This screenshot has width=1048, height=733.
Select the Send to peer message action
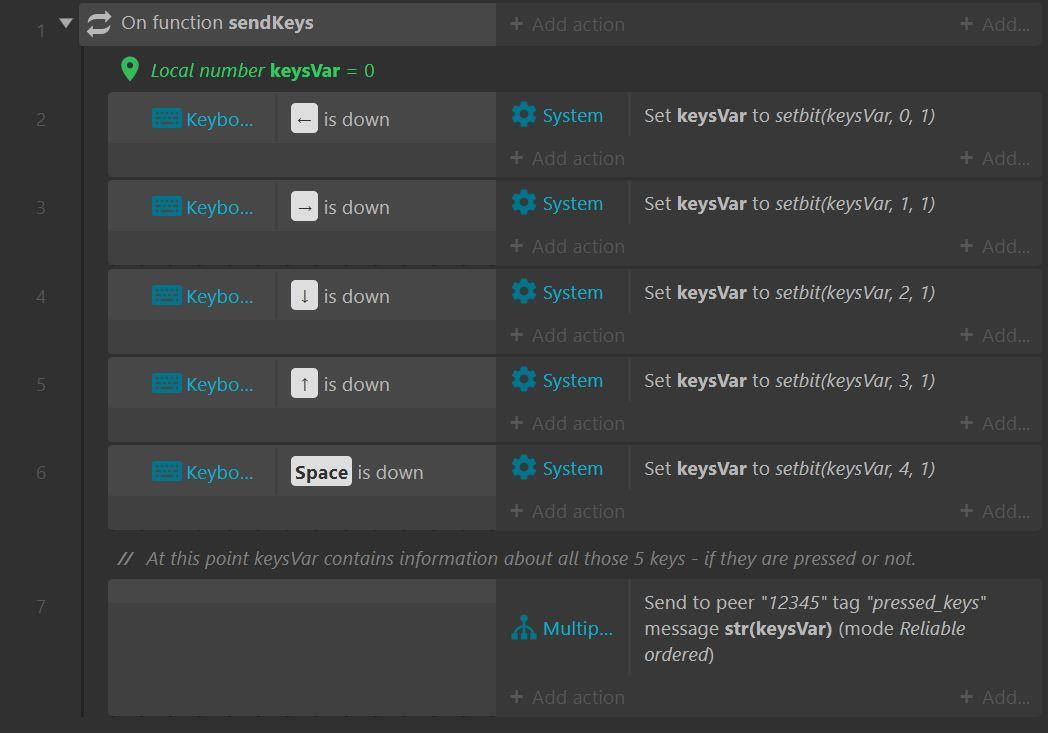coord(815,628)
